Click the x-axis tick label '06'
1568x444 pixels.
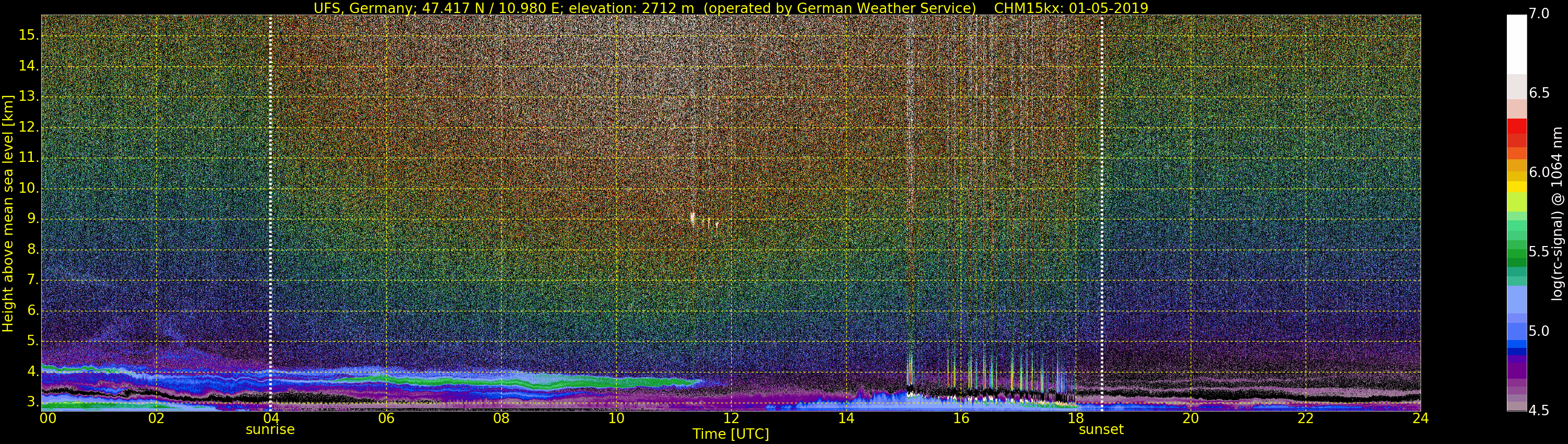pos(386,418)
